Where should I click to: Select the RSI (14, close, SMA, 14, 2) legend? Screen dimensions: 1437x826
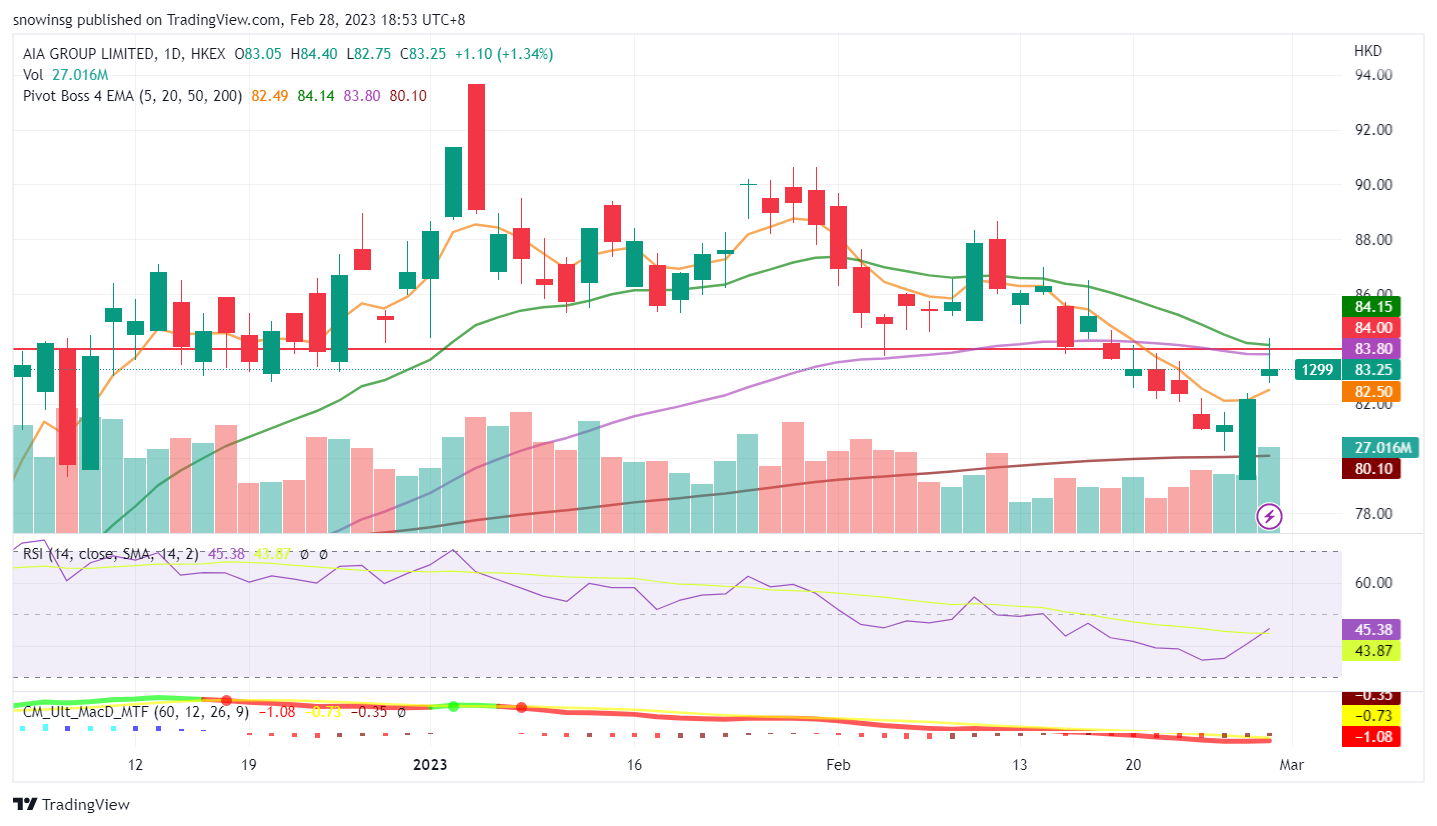[x=110, y=553]
